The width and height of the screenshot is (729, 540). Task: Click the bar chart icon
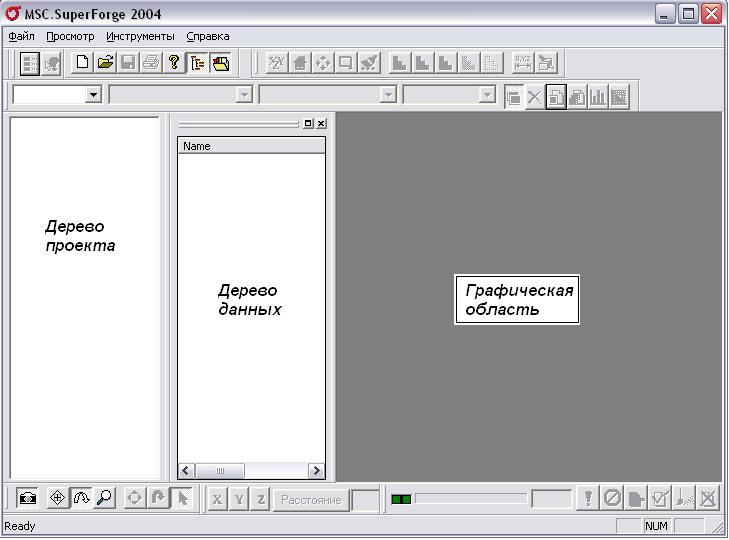click(x=598, y=97)
